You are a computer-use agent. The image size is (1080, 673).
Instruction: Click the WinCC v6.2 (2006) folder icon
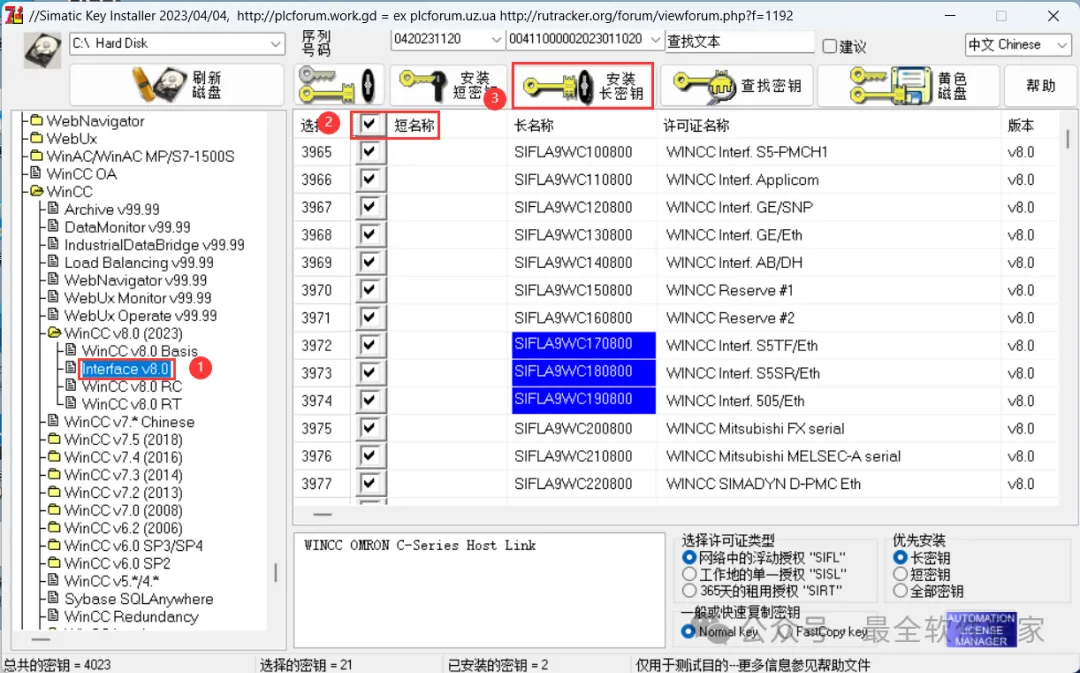coord(54,528)
